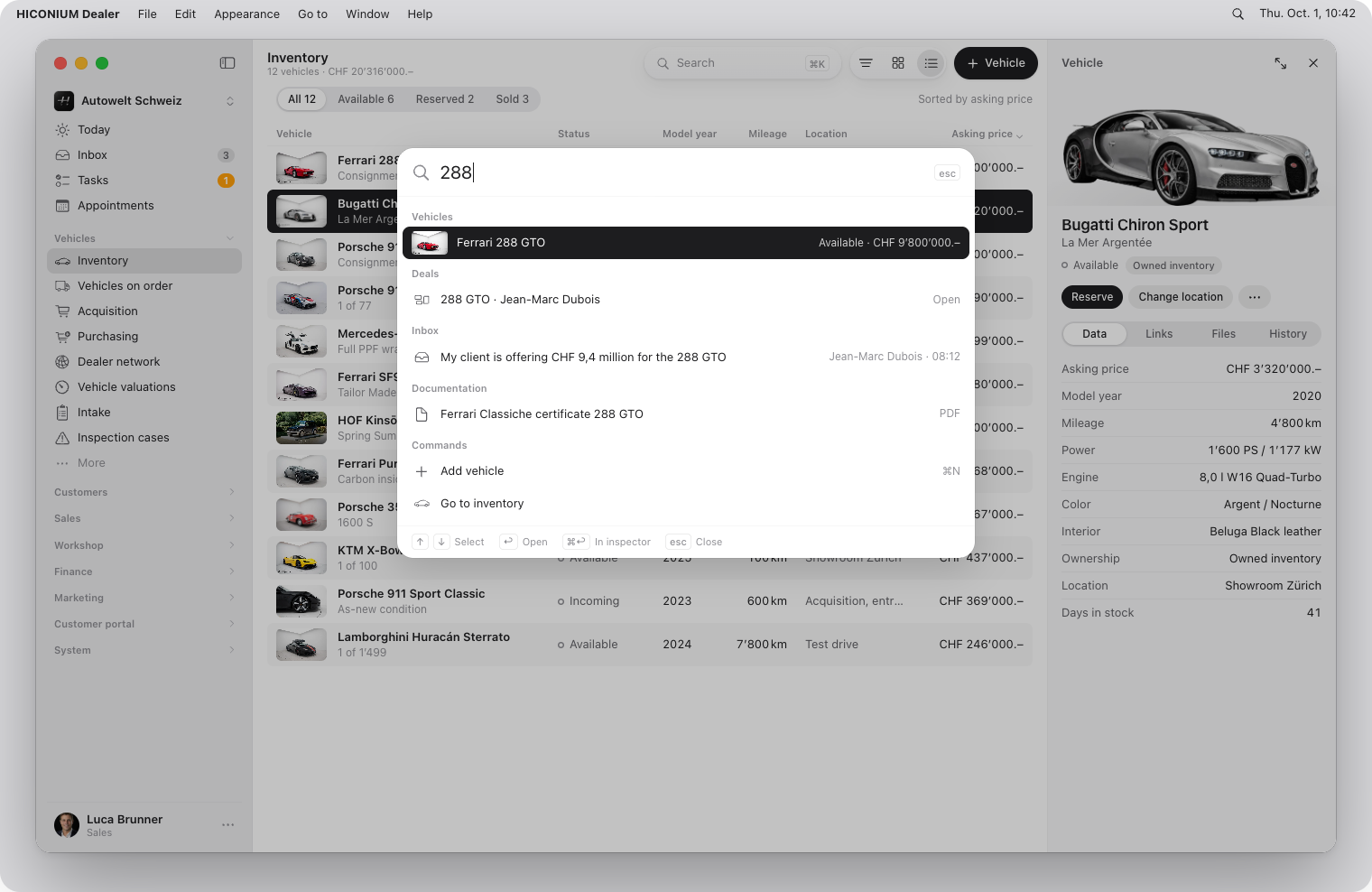Image resolution: width=1372 pixels, height=892 pixels.
Task: Go to Tasks in the sidebar
Action: point(144,181)
